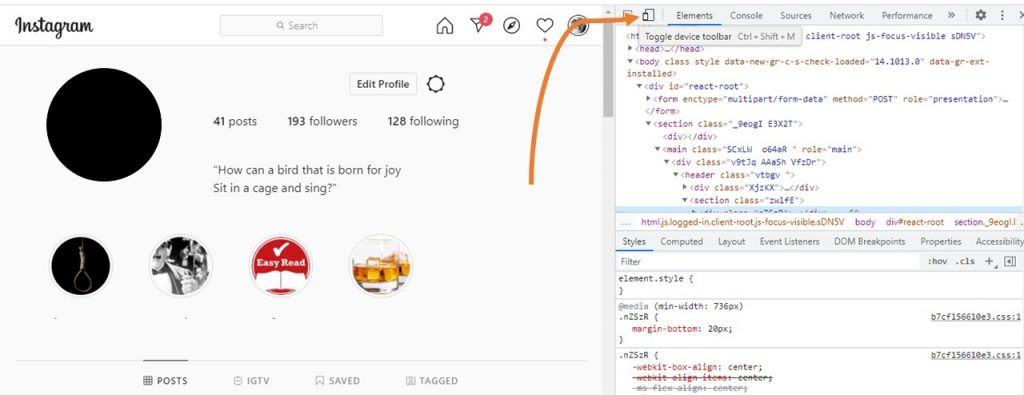
Task: Open DevTools settings gear
Action: 981,15
